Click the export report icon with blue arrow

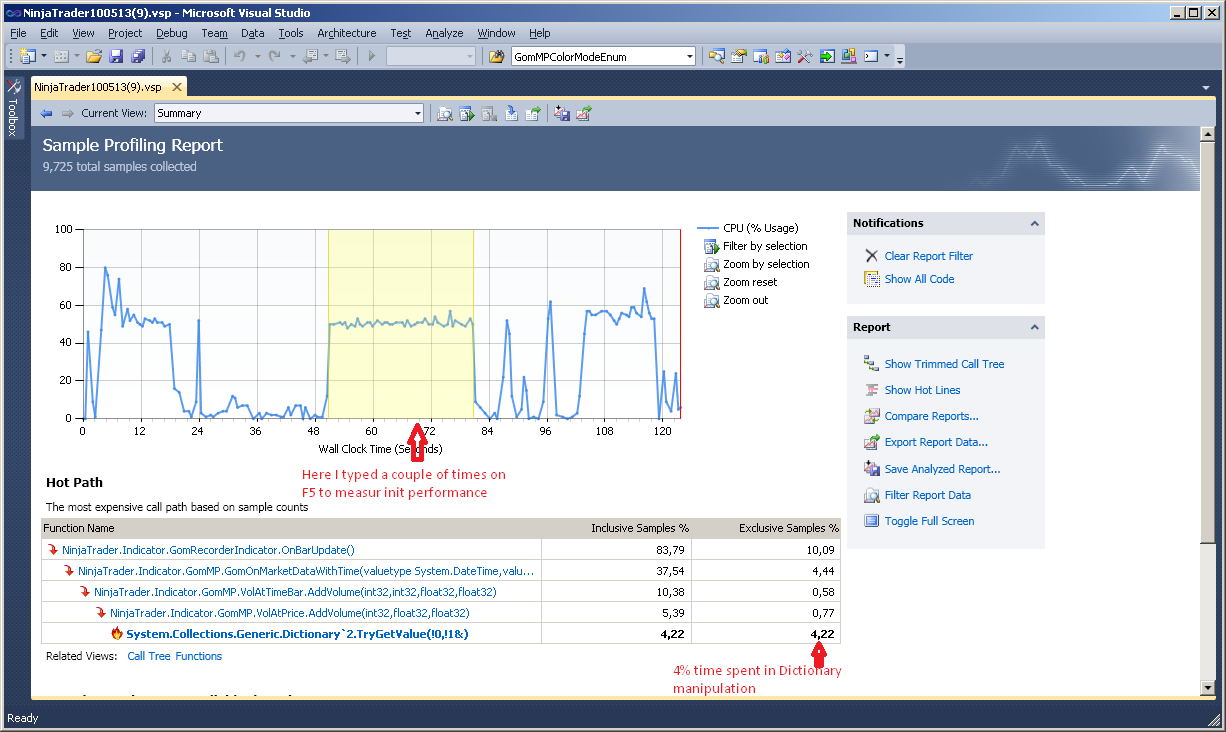511,113
